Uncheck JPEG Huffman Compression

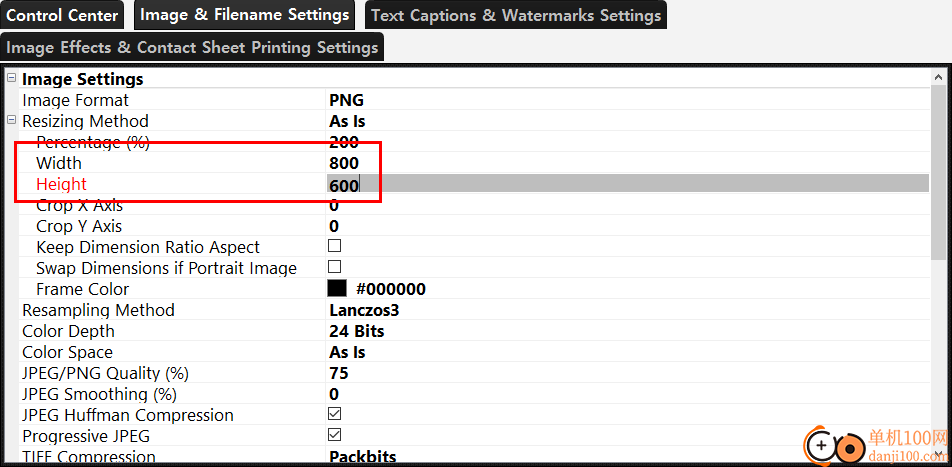click(x=335, y=414)
